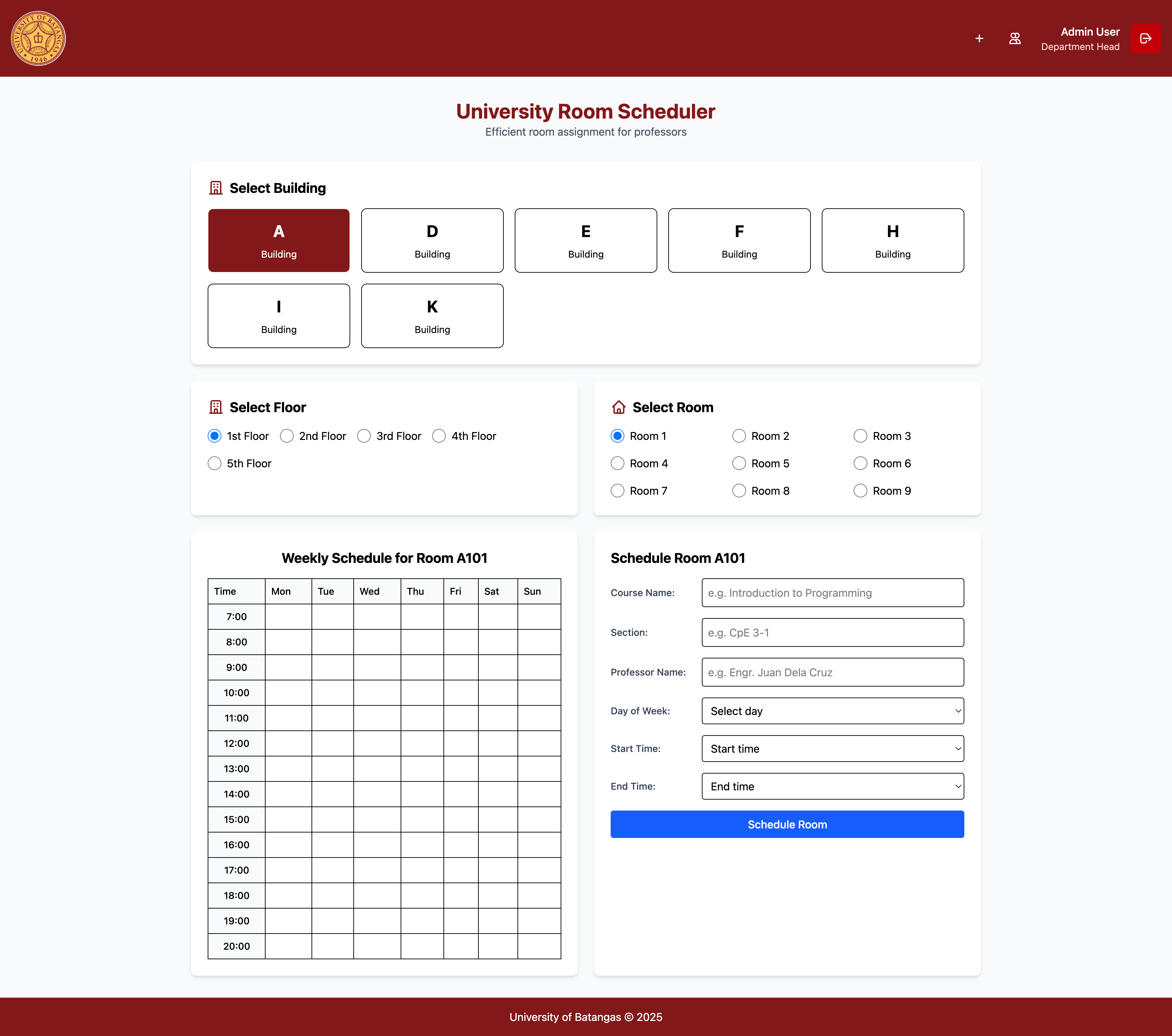
Task: Select the 5th Floor option
Action: [215, 463]
